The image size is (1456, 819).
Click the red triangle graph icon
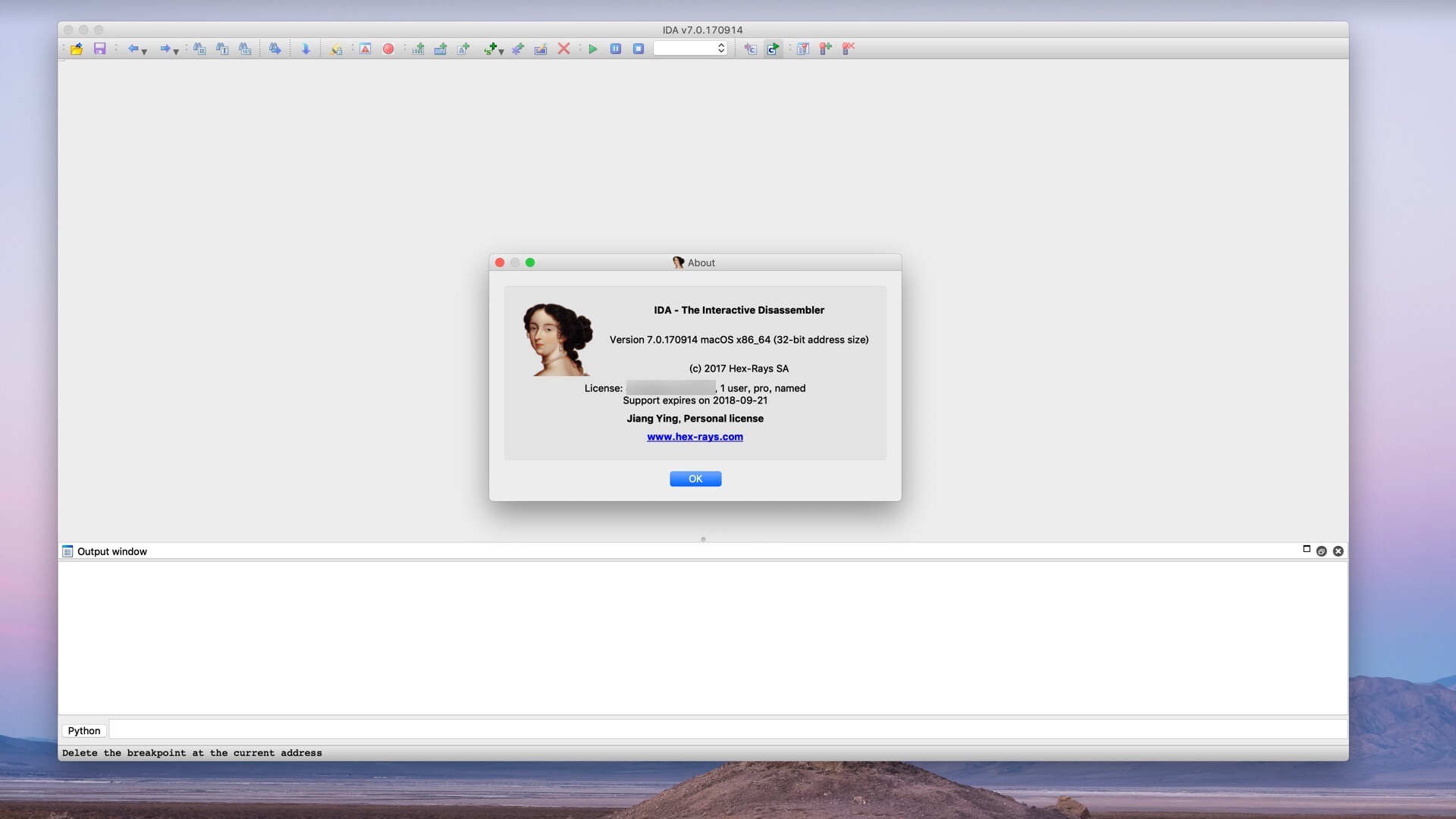pos(366,49)
